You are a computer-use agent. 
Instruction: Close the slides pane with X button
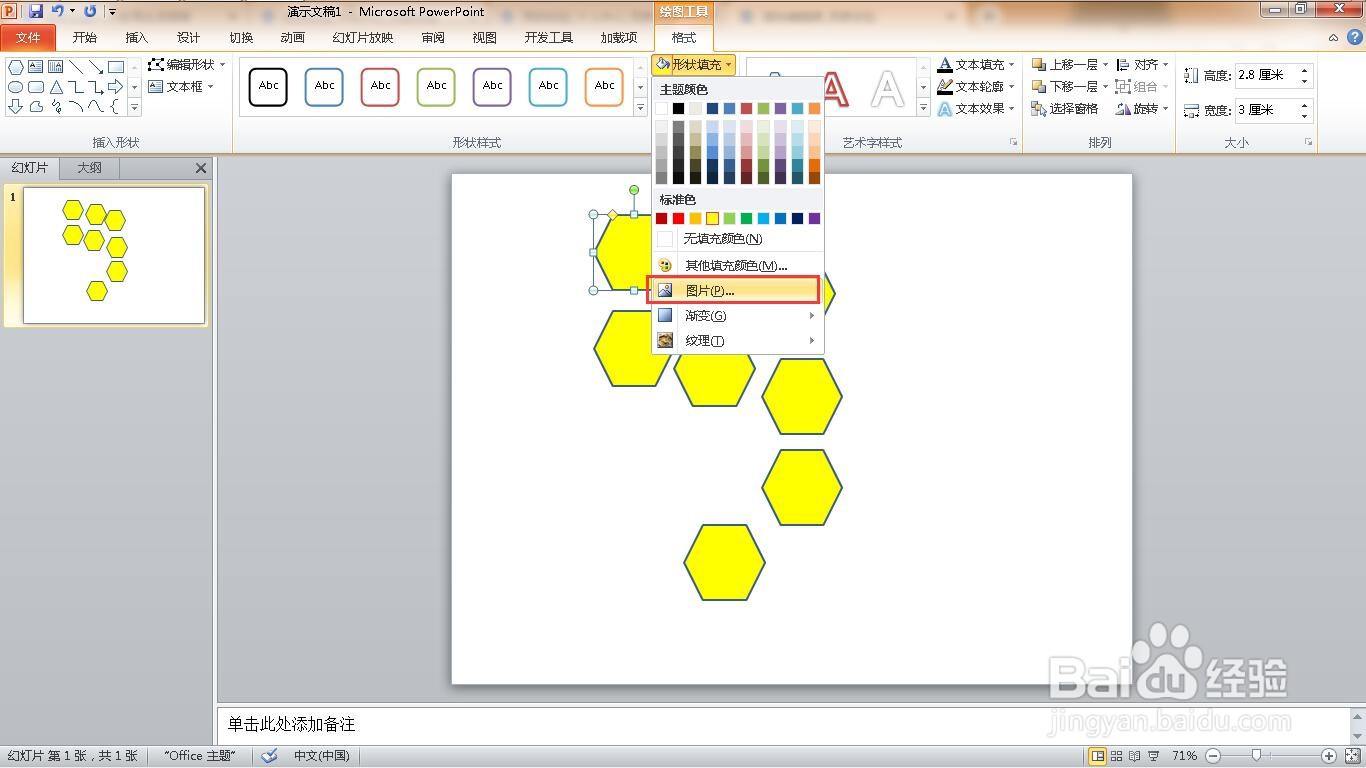click(201, 168)
